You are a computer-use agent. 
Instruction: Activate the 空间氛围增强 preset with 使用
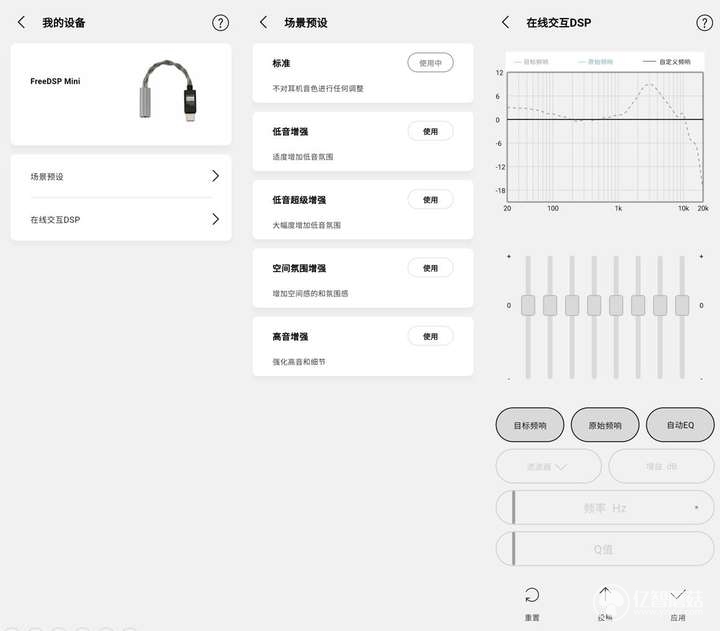tap(430, 268)
